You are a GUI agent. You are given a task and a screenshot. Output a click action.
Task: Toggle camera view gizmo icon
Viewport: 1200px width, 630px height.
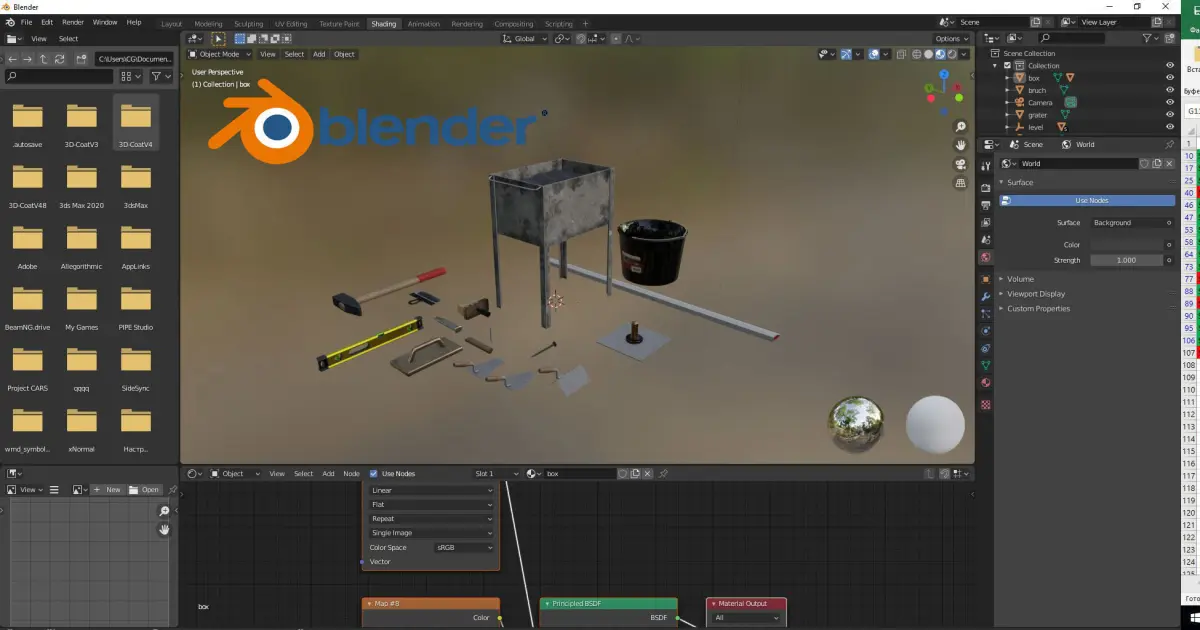(x=960, y=165)
